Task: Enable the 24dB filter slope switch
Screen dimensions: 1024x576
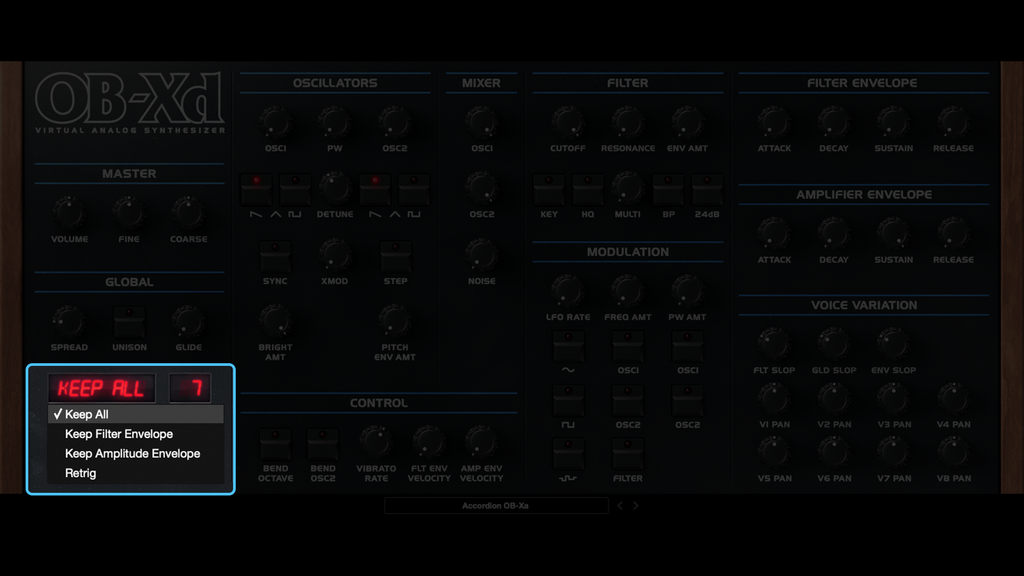Action: [x=708, y=190]
